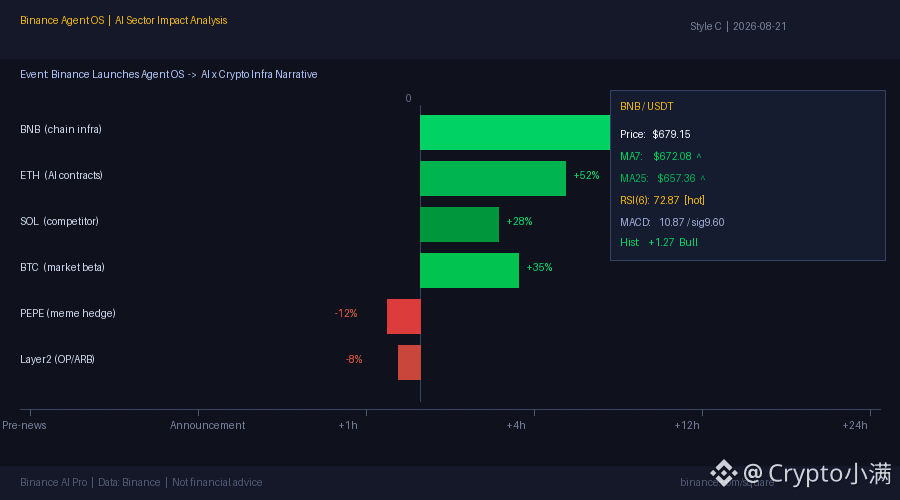Viewport: 900px width, 500px height.
Task: Click the event text about Binance Launches AgentOS
Action: pyautogui.click(x=169, y=74)
